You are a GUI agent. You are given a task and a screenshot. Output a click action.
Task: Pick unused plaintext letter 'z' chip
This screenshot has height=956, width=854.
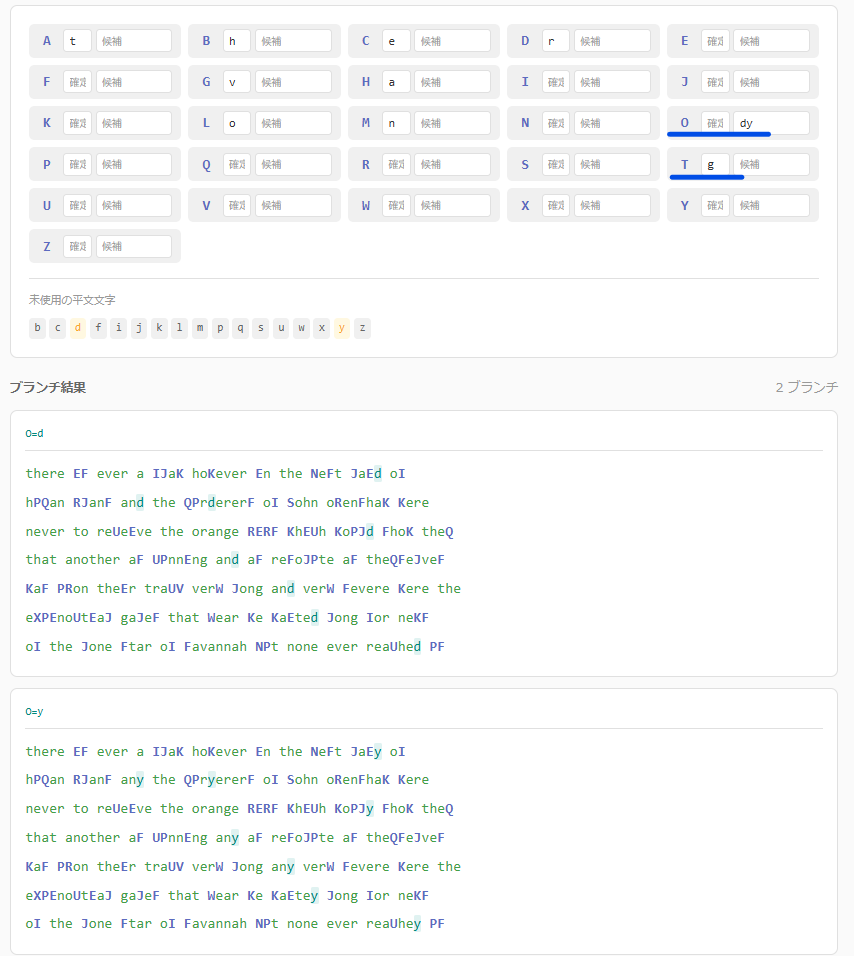point(362,328)
